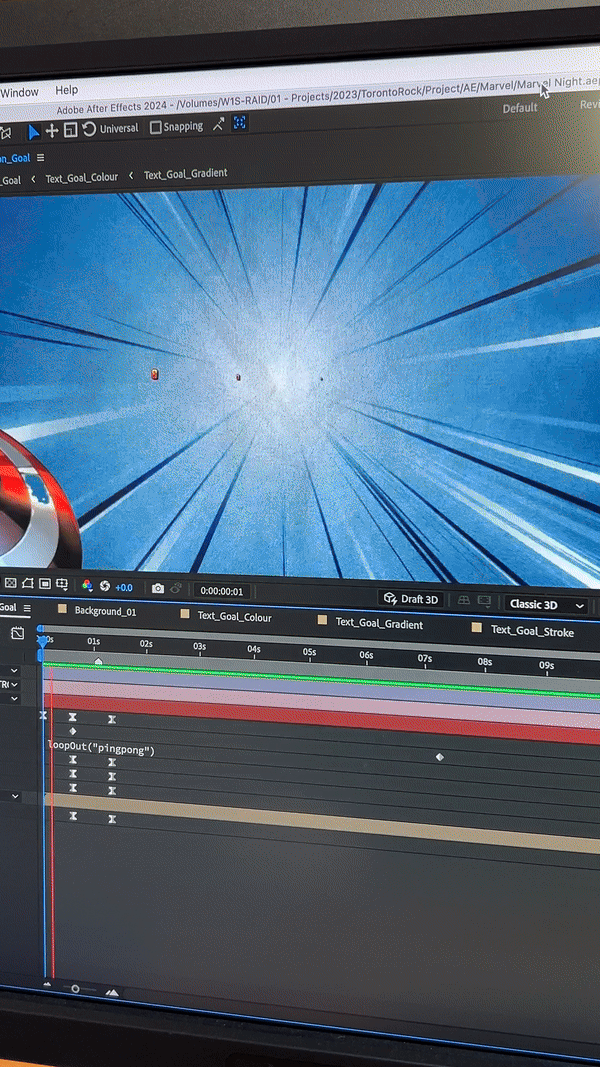Open Text_Goal_Gradient breadcrumb in viewer
The image size is (600, 1067).
coord(185,174)
